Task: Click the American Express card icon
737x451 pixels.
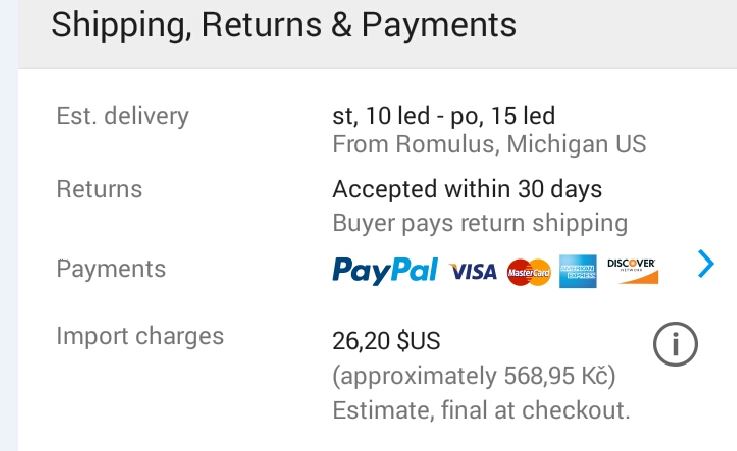Action: point(578,271)
